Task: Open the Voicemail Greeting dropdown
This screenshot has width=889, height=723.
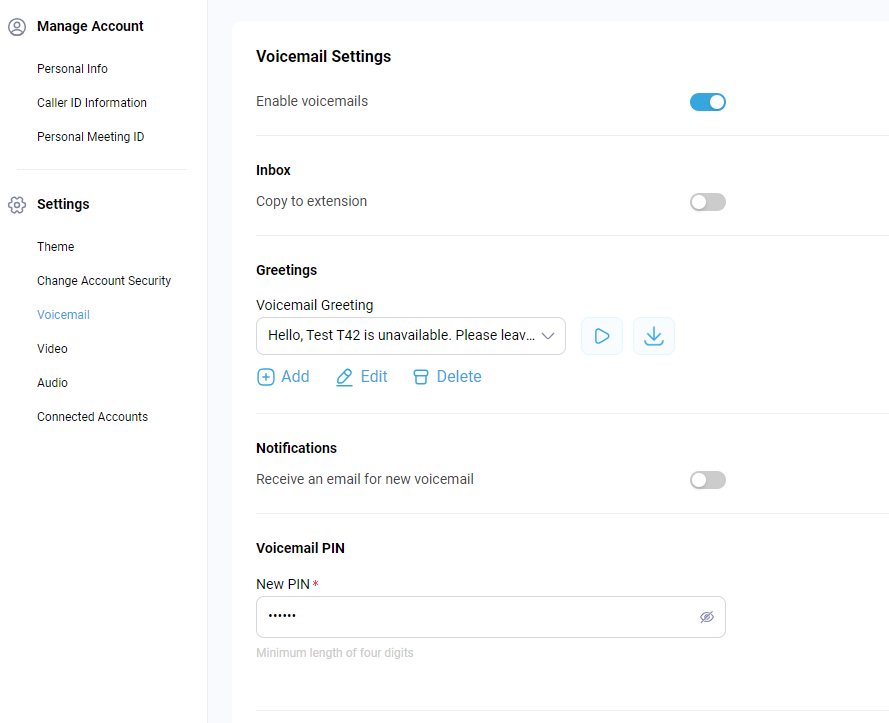Action: pyautogui.click(x=410, y=336)
